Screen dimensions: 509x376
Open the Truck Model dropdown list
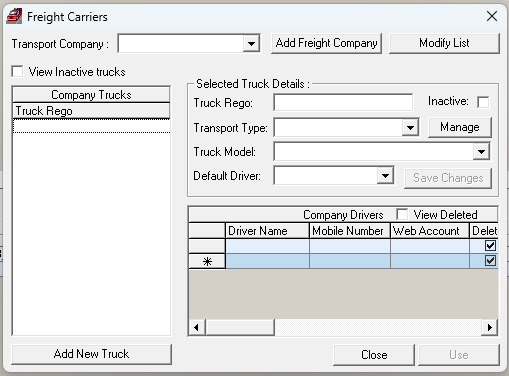(481, 152)
